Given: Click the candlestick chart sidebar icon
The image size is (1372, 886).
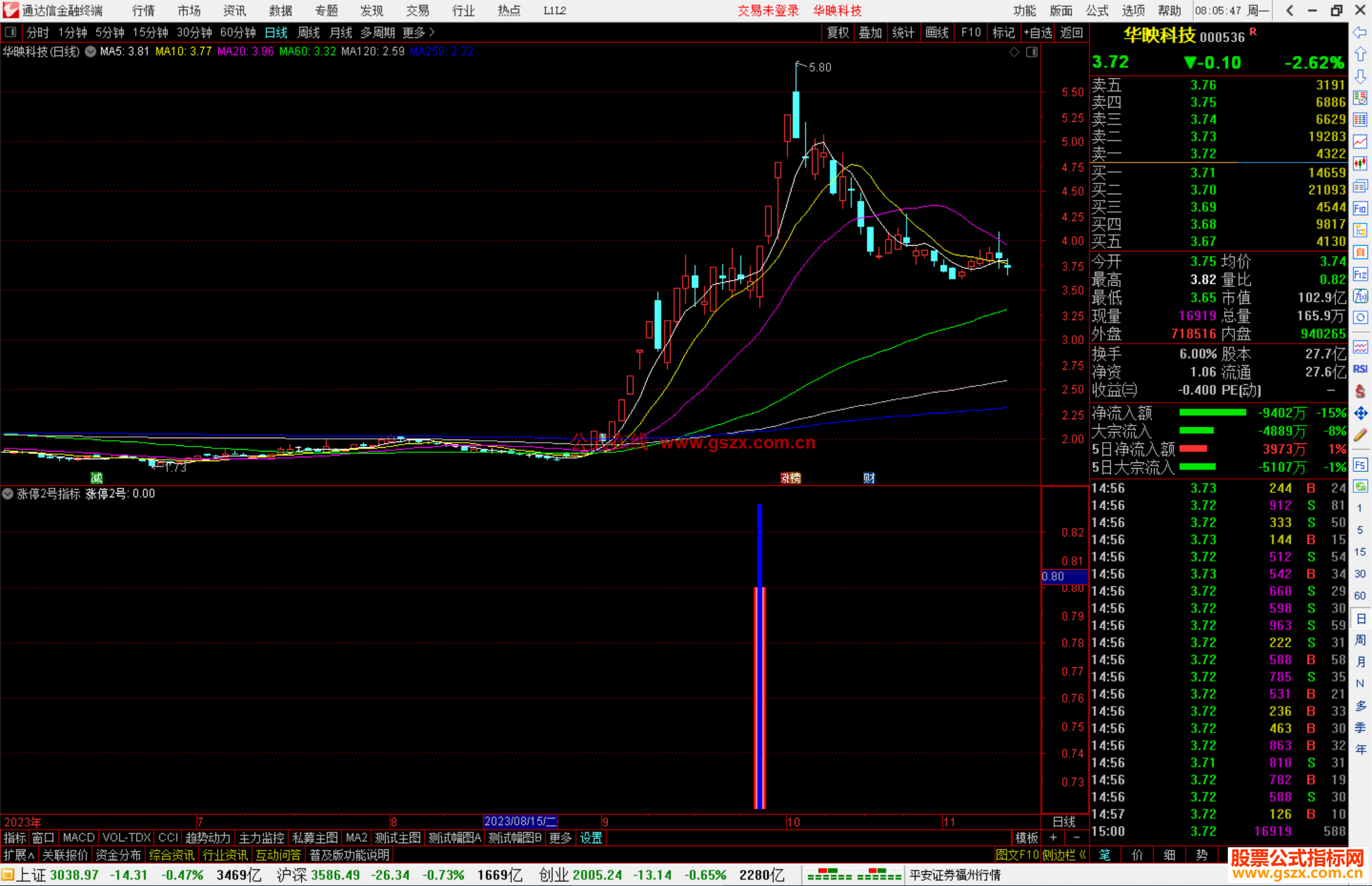Looking at the screenshot, I should 1360,164.
